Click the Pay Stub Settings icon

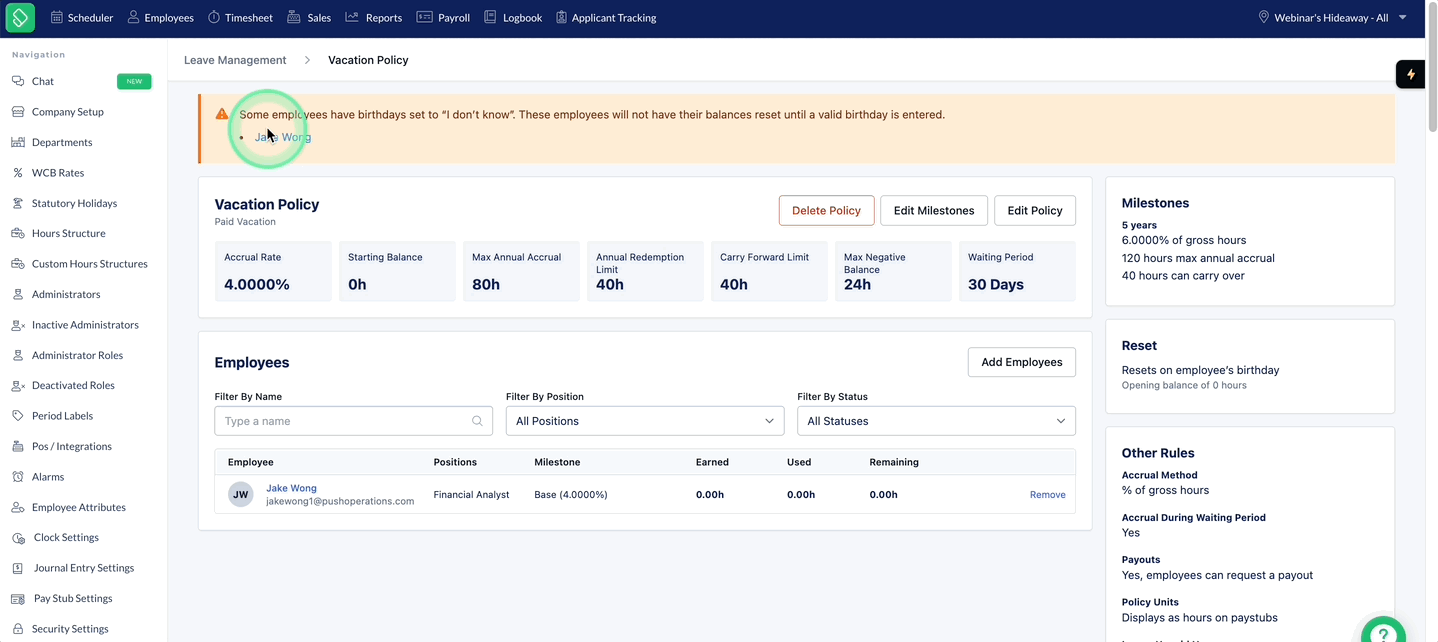click(17, 598)
